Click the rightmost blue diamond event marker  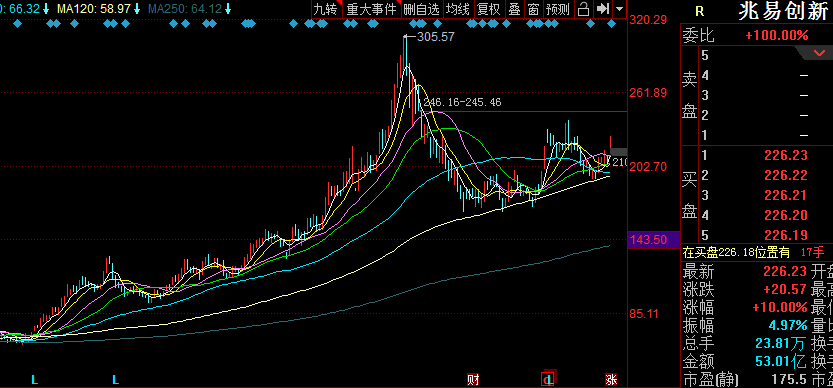pyautogui.click(x=612, y=24)
